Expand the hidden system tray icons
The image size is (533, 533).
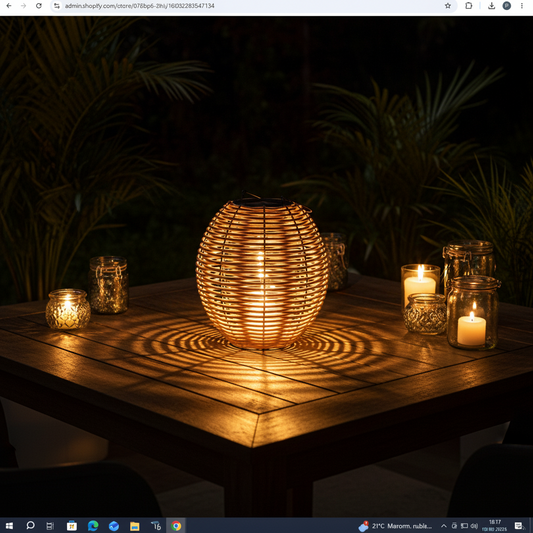click(x=444, y=526)
